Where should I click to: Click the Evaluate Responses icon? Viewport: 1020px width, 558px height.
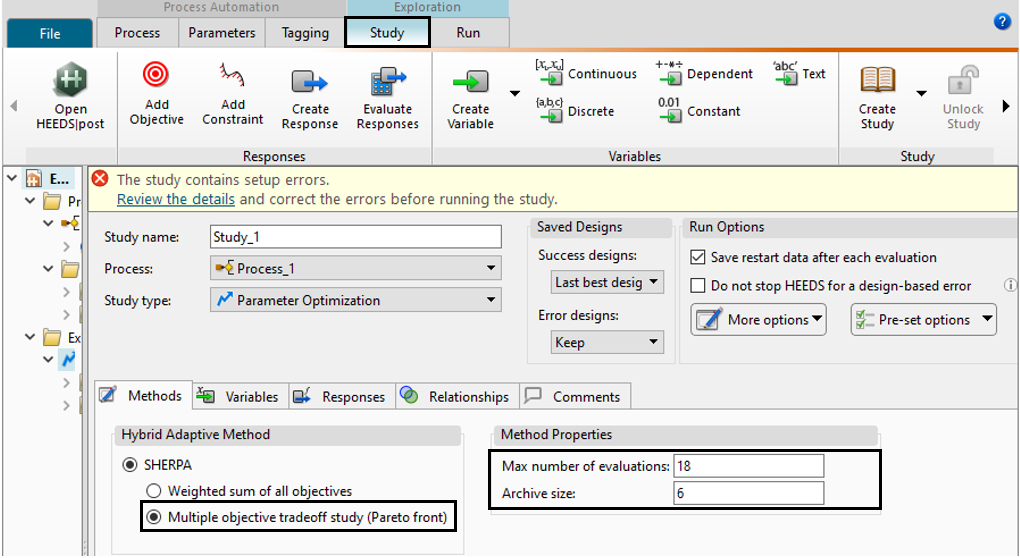387,82
